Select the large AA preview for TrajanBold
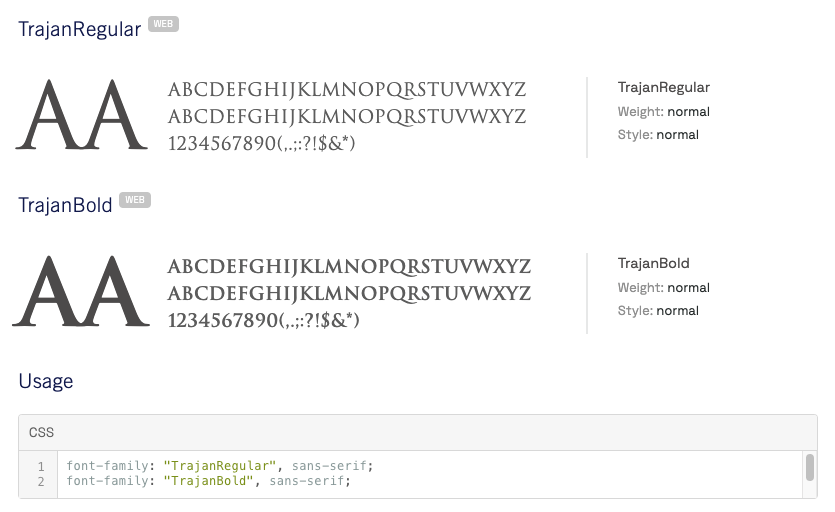The image size is (835, 512). pos(75,291)
